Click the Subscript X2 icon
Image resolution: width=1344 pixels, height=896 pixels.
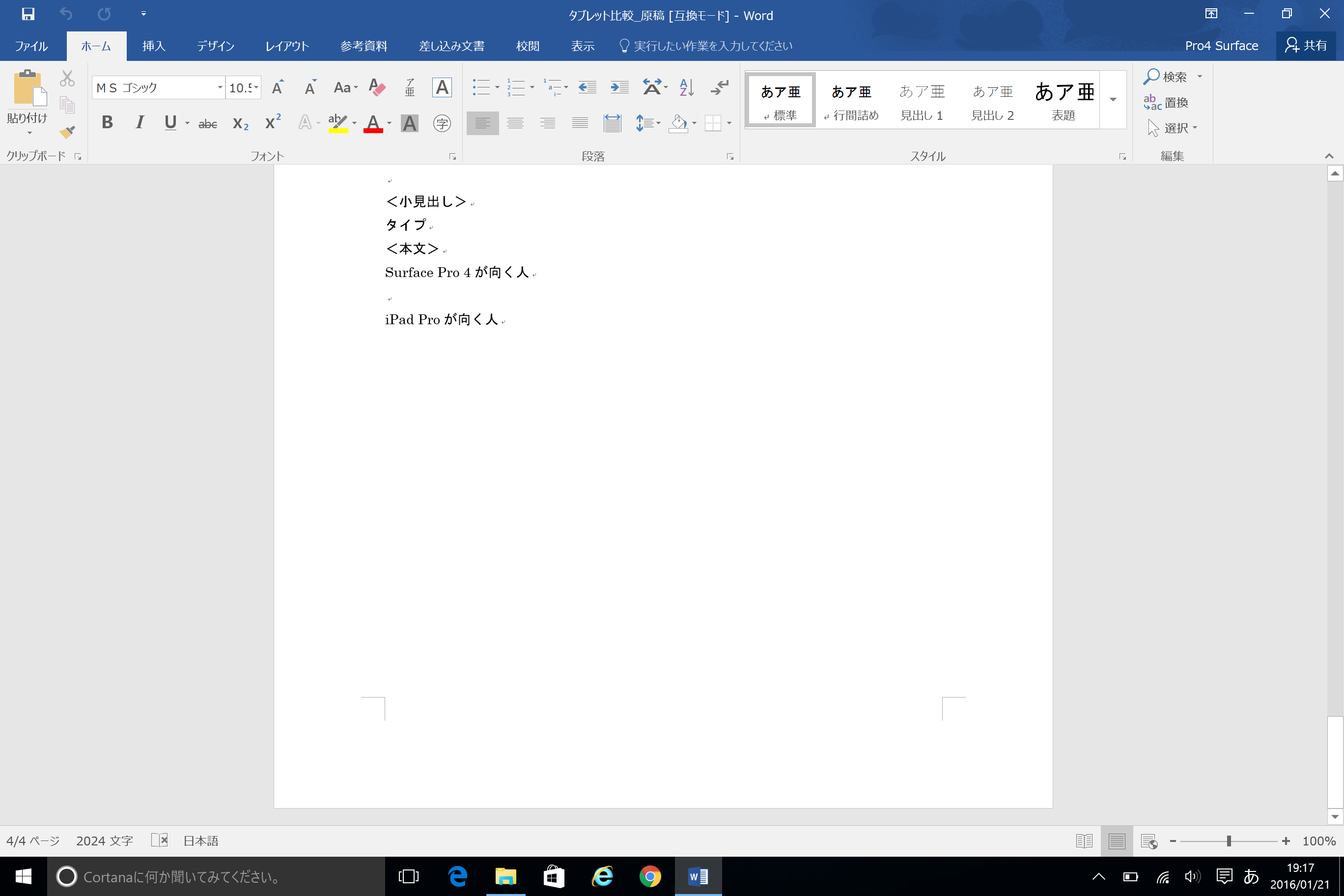(241, 123)
